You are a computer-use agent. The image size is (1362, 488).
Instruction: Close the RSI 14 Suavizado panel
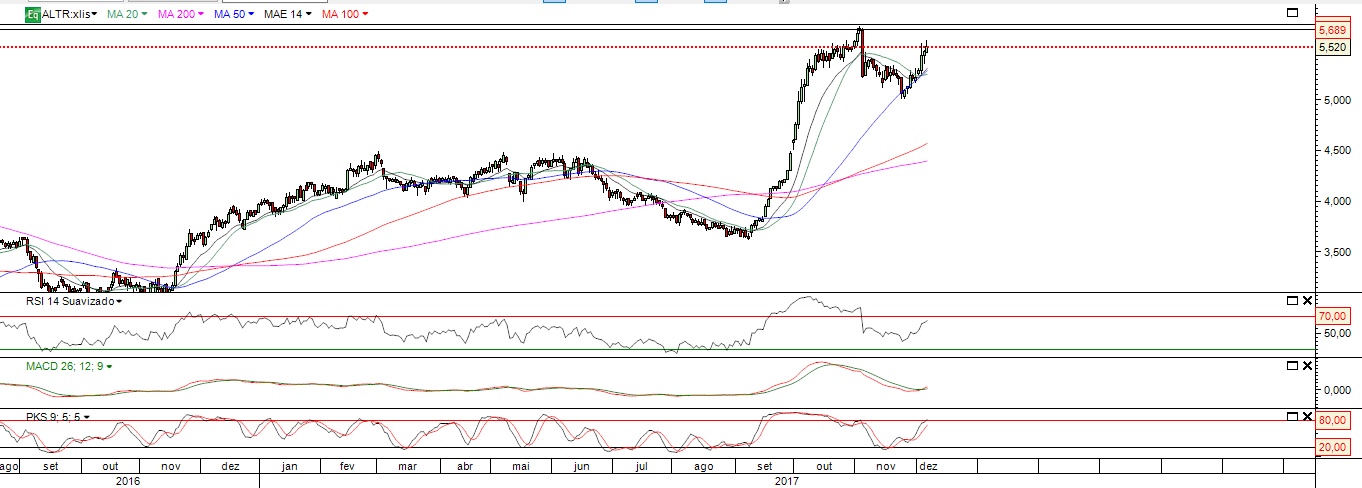[x=1306, y=300]
